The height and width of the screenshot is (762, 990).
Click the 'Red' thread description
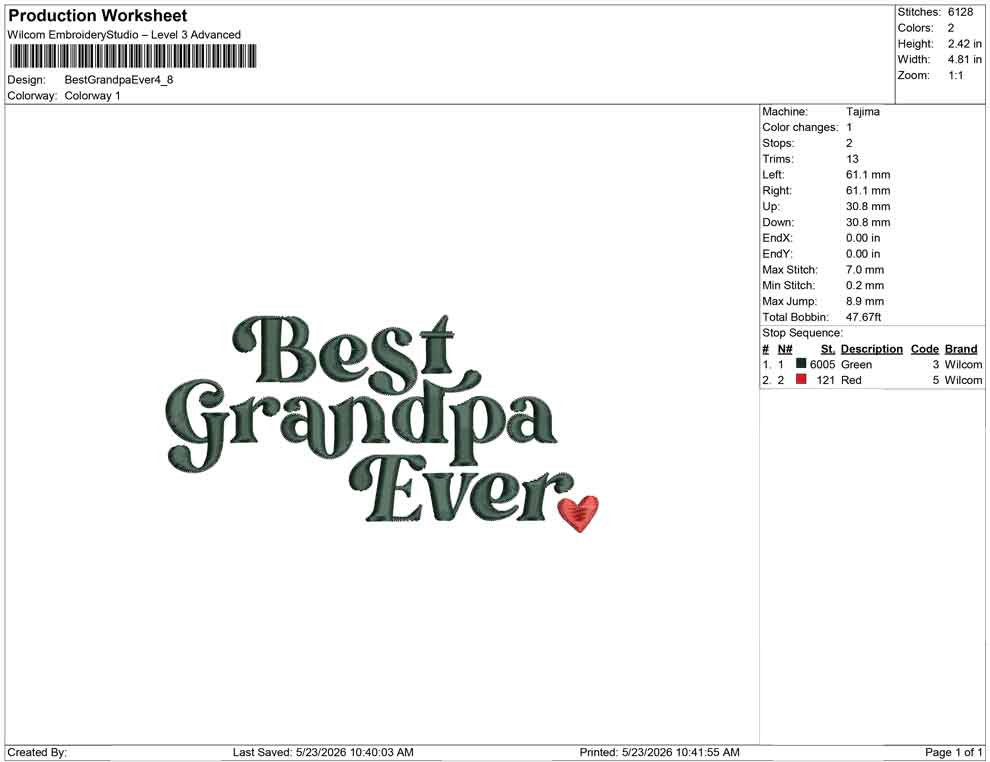[851, 380]
